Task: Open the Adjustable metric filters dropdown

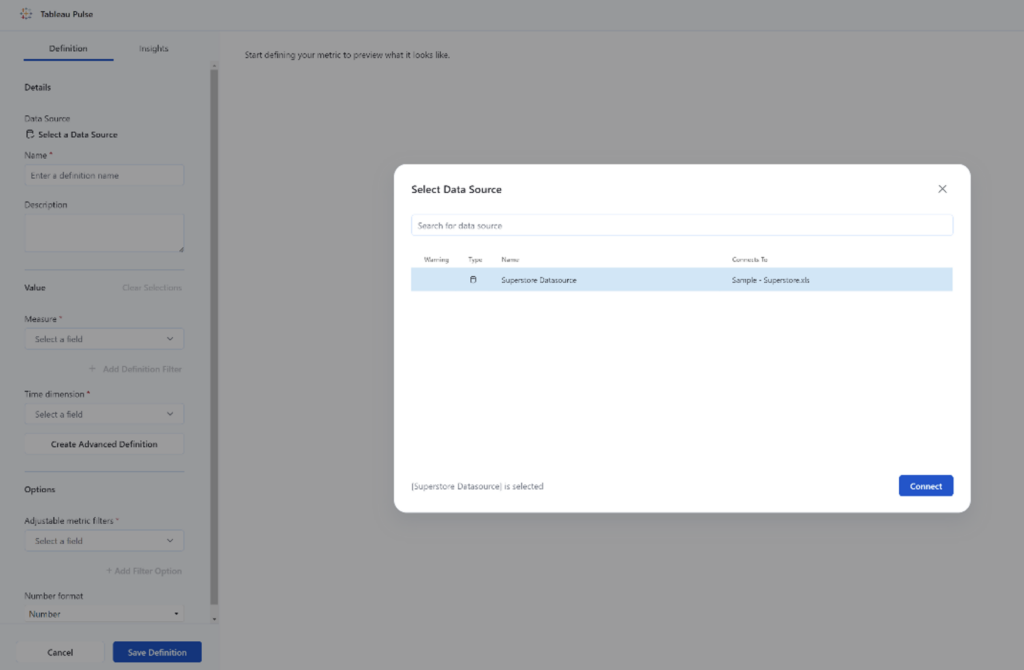Action: coord(104,540)
